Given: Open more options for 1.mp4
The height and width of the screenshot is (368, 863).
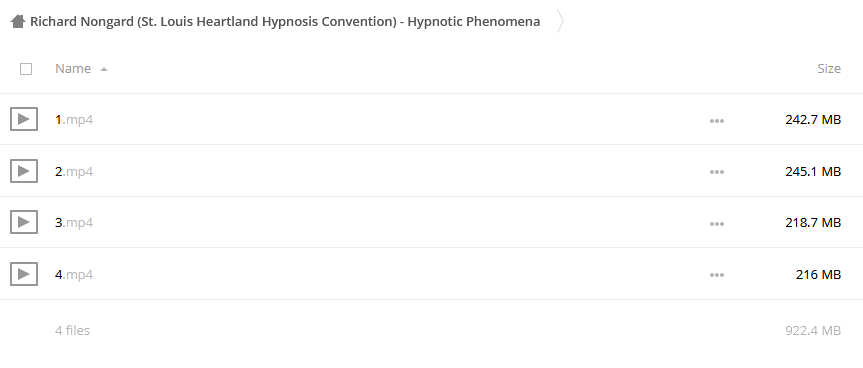Looking at the screenshot, I should pos(717,120).
